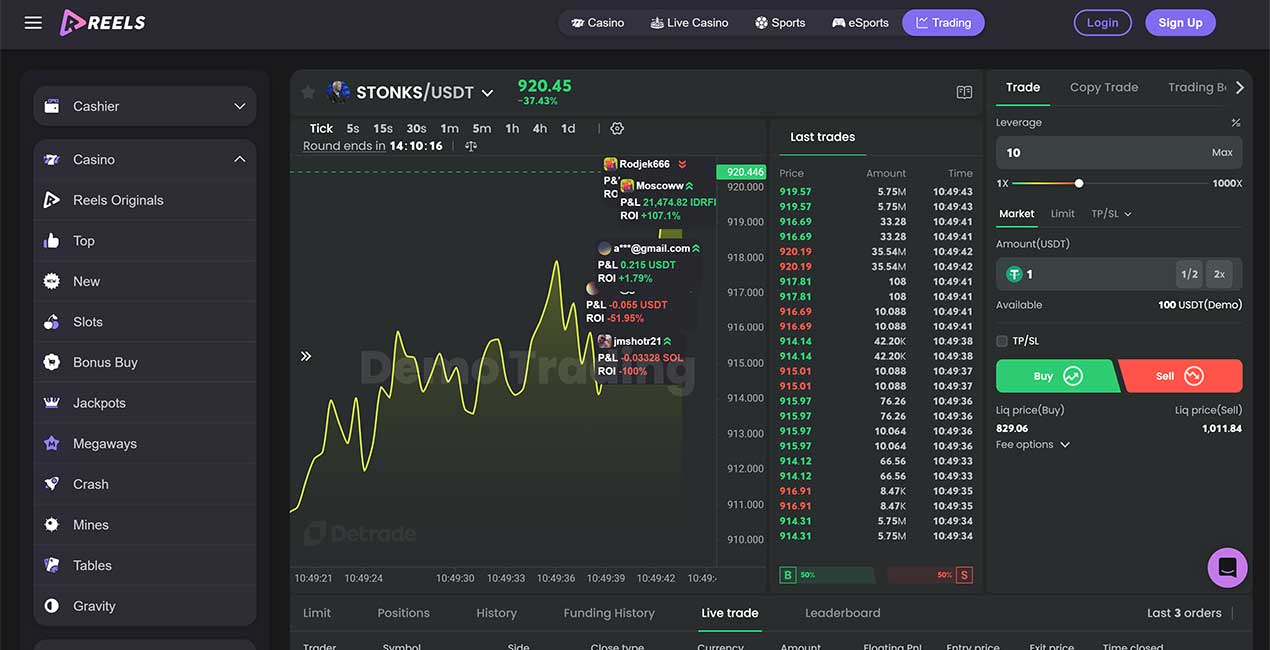Click the Bonus Buy icon

click(52, 362)
